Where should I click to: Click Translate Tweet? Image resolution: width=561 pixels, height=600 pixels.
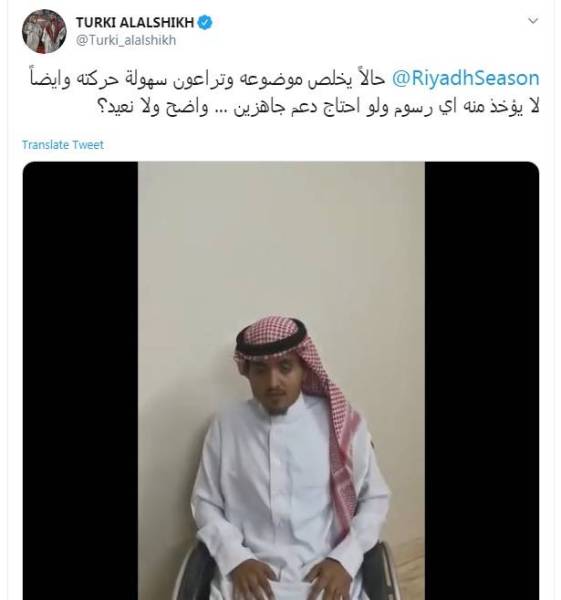point(63,145)
